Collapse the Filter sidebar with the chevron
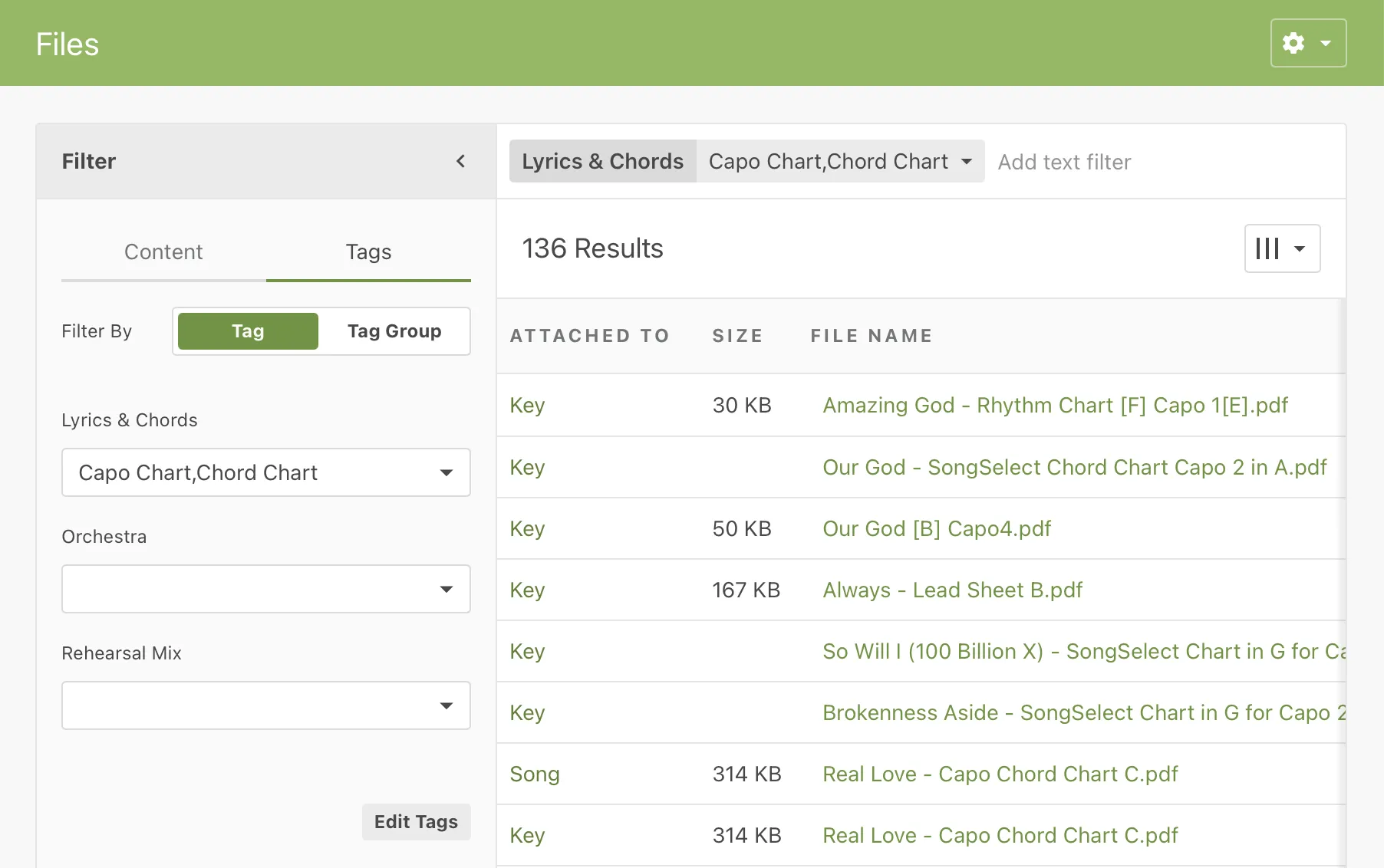 (x=460, y=161)
